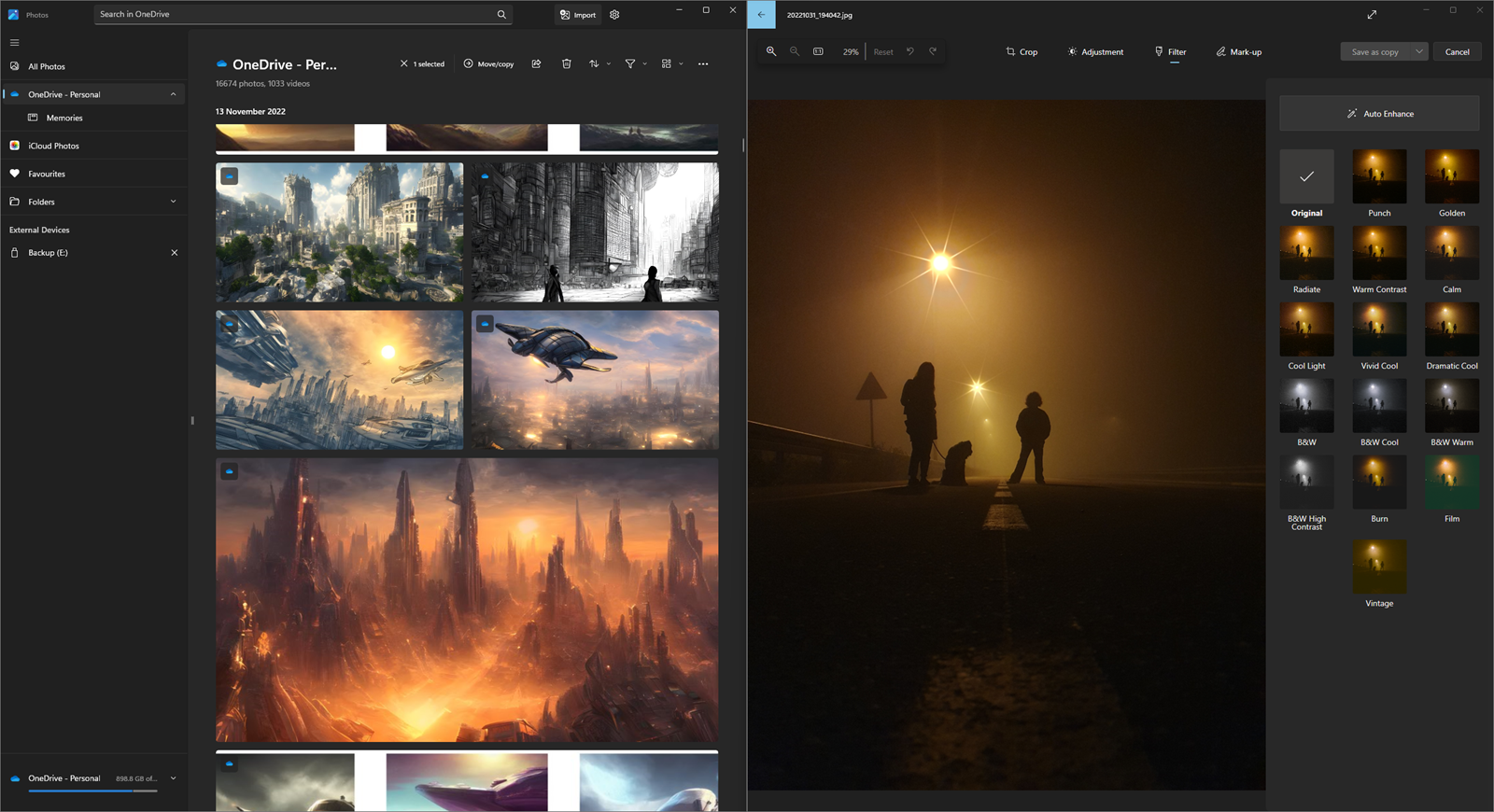This screenshot has height=812, width=1494.
Task: Click the OneDrive storage usage bar
Action: click(92, 791)
